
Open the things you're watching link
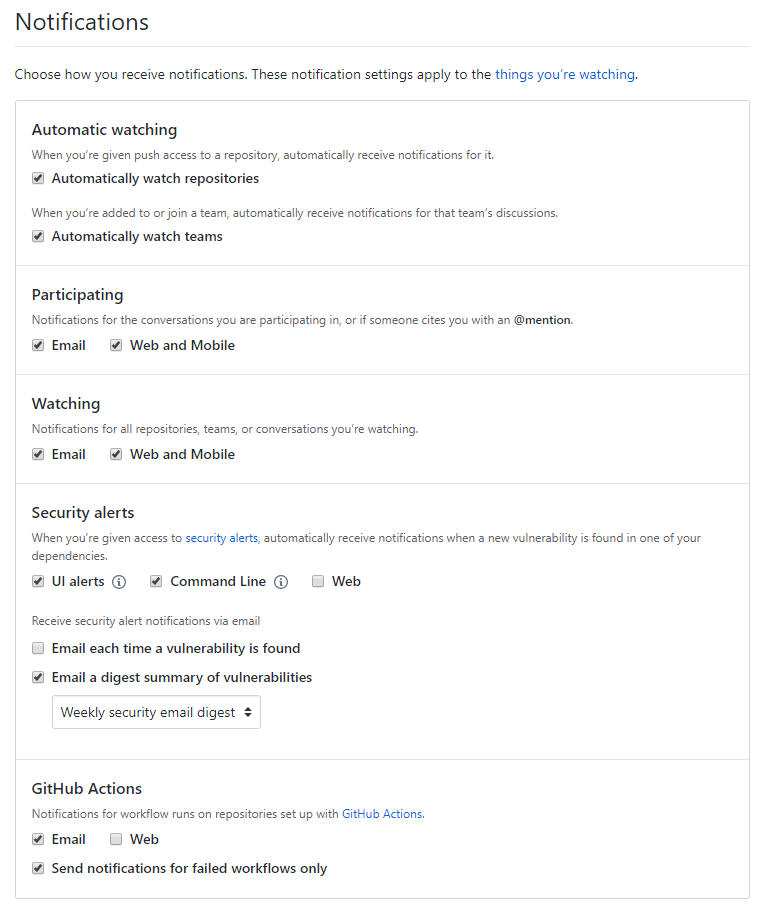(x=564, y=74)
